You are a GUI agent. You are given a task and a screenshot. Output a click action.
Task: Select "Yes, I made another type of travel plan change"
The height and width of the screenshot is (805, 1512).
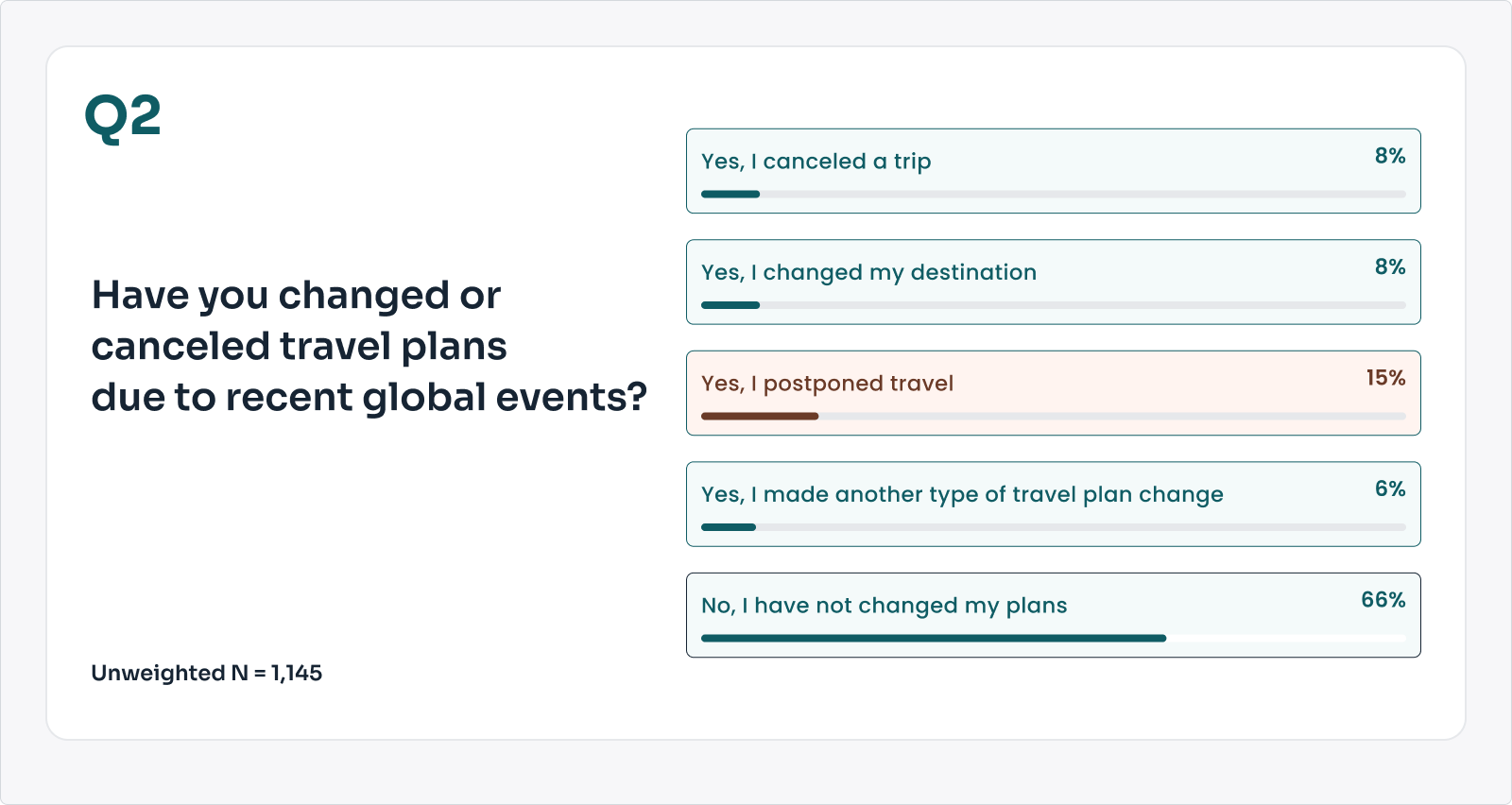tap(962, 495)
